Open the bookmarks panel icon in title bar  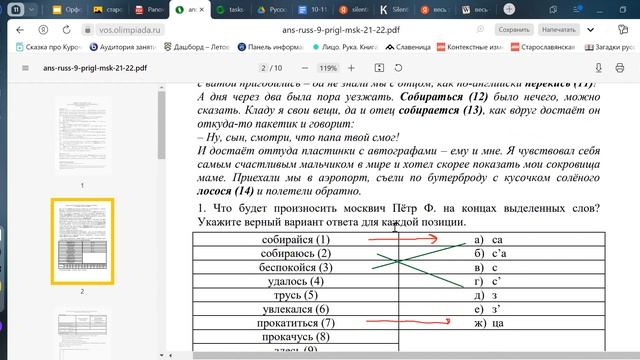click(553, 9)
